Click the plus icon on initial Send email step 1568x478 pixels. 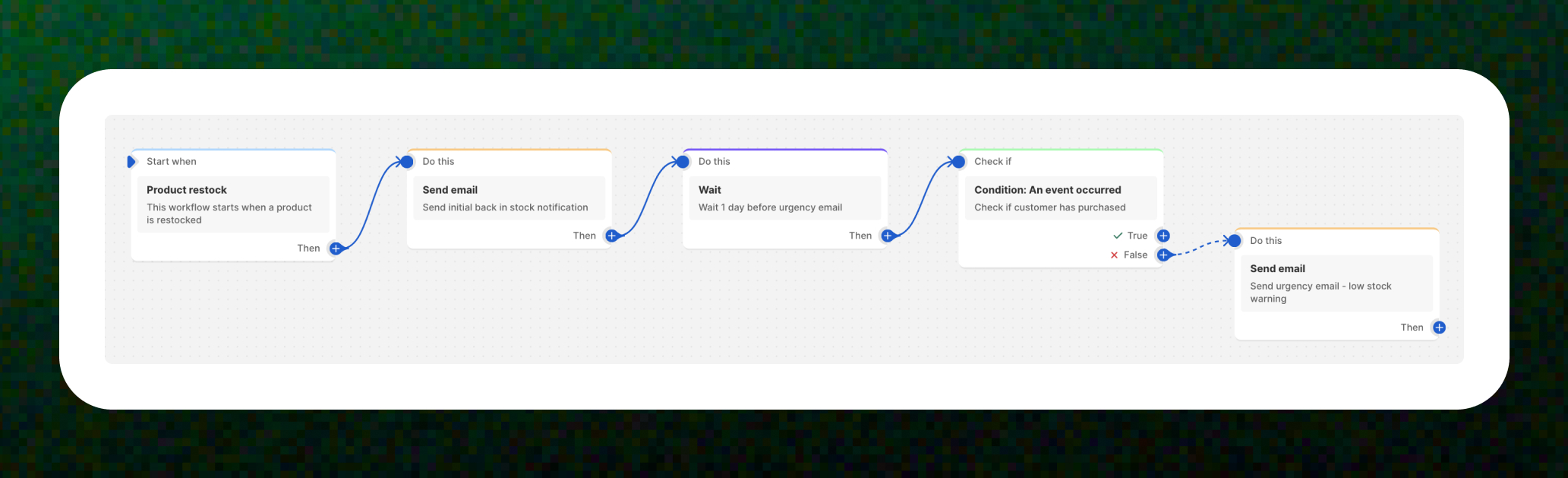point(611,236)
